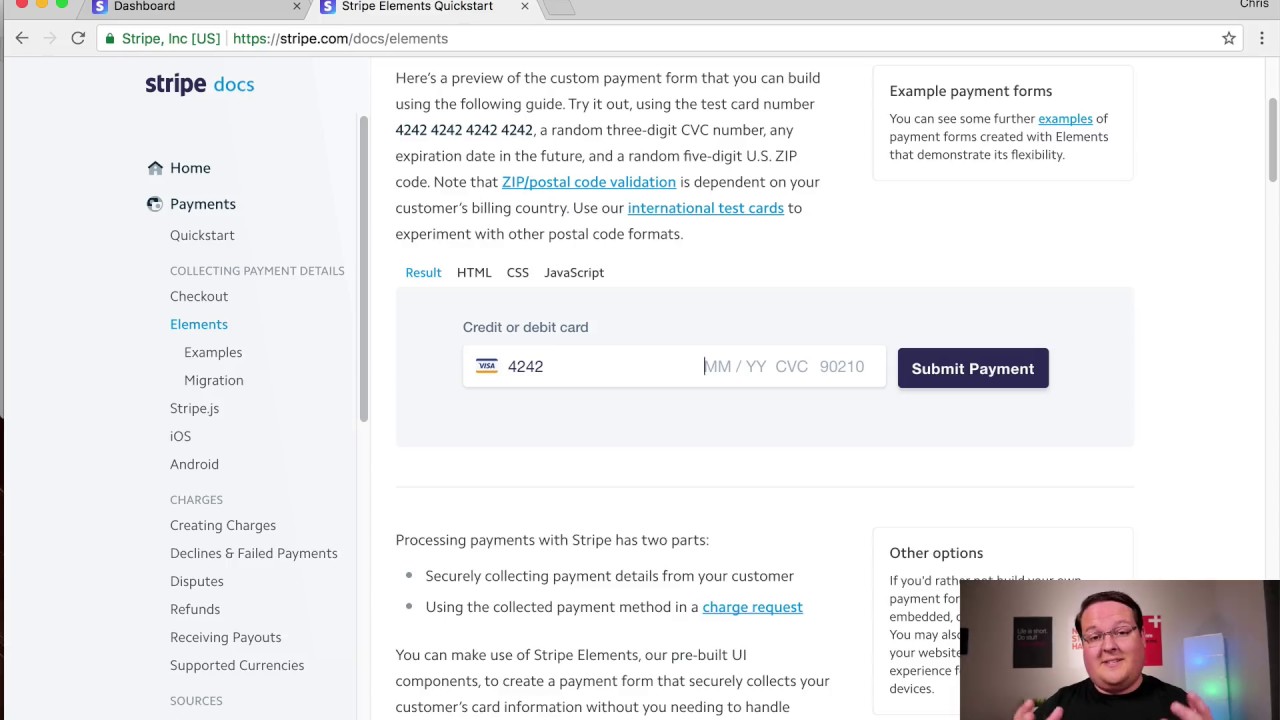Click the stripe docs logo

pyautogui.click(x=200, y=84)
